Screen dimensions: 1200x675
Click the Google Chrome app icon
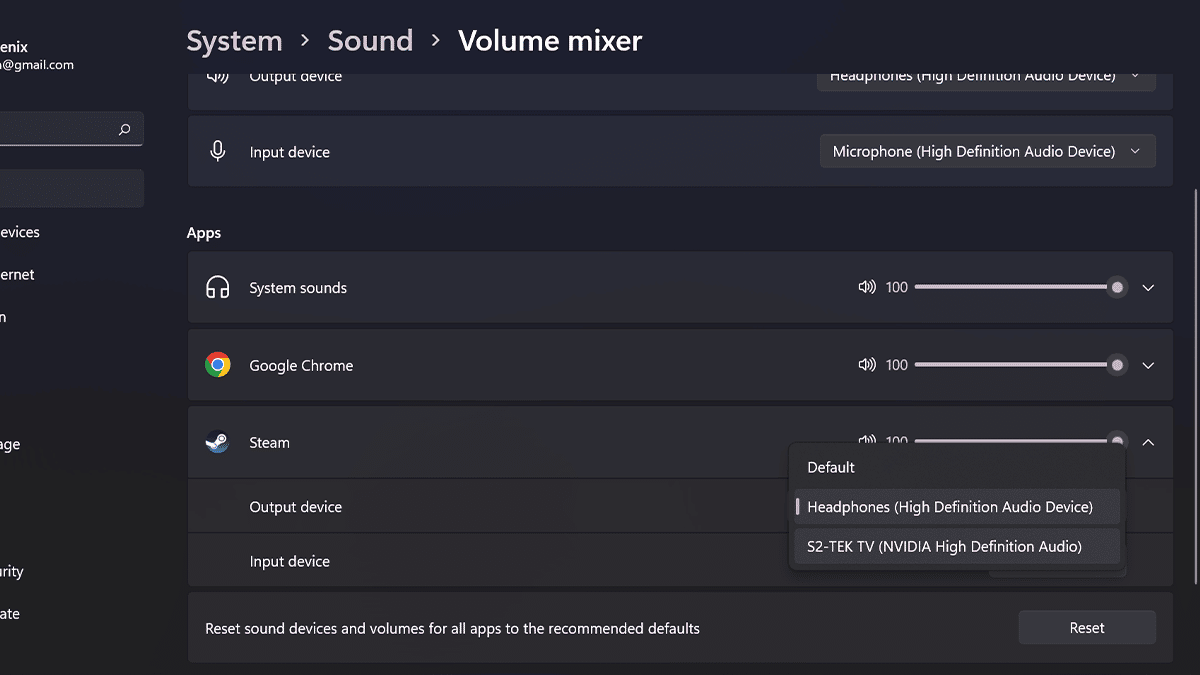tap(218, 365)
